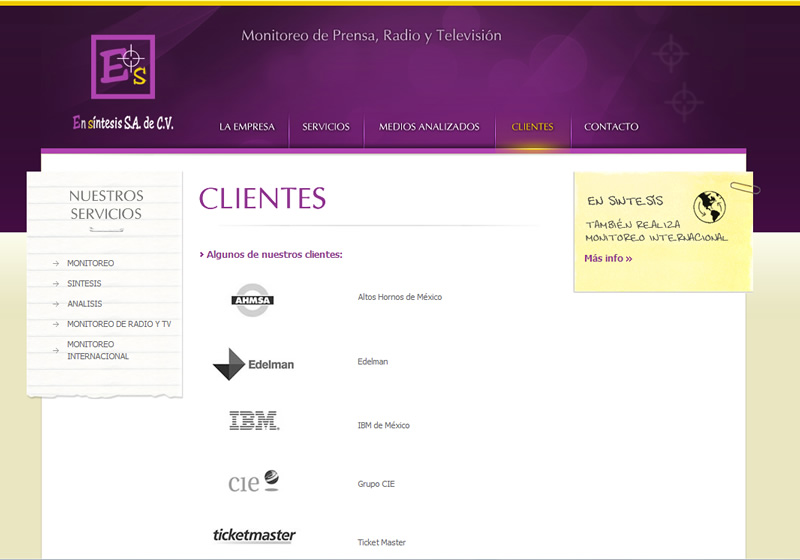Open the La Empresa menu item
The height and width of the screenshot is (560, 800).
(247, 127)
